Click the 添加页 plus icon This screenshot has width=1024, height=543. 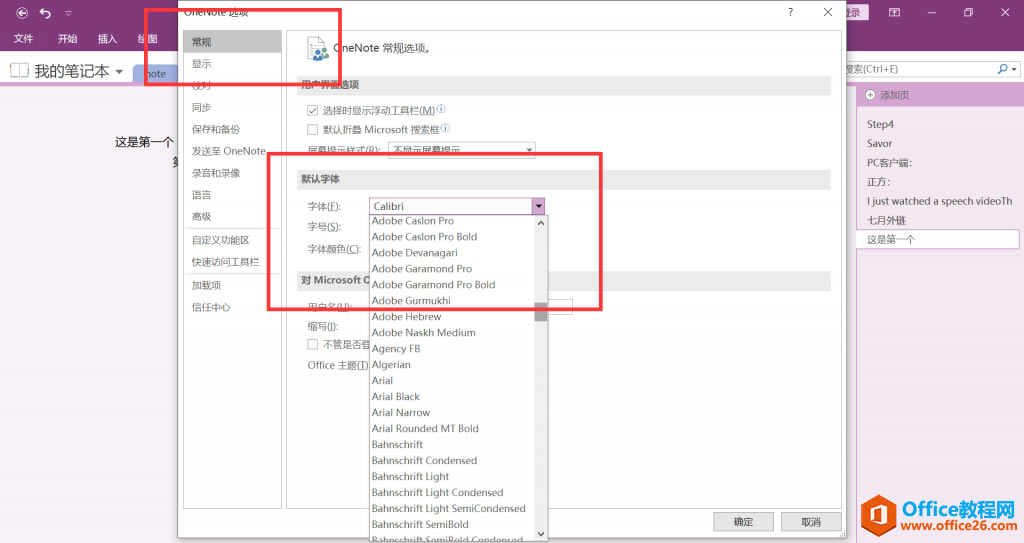(870, 95)
